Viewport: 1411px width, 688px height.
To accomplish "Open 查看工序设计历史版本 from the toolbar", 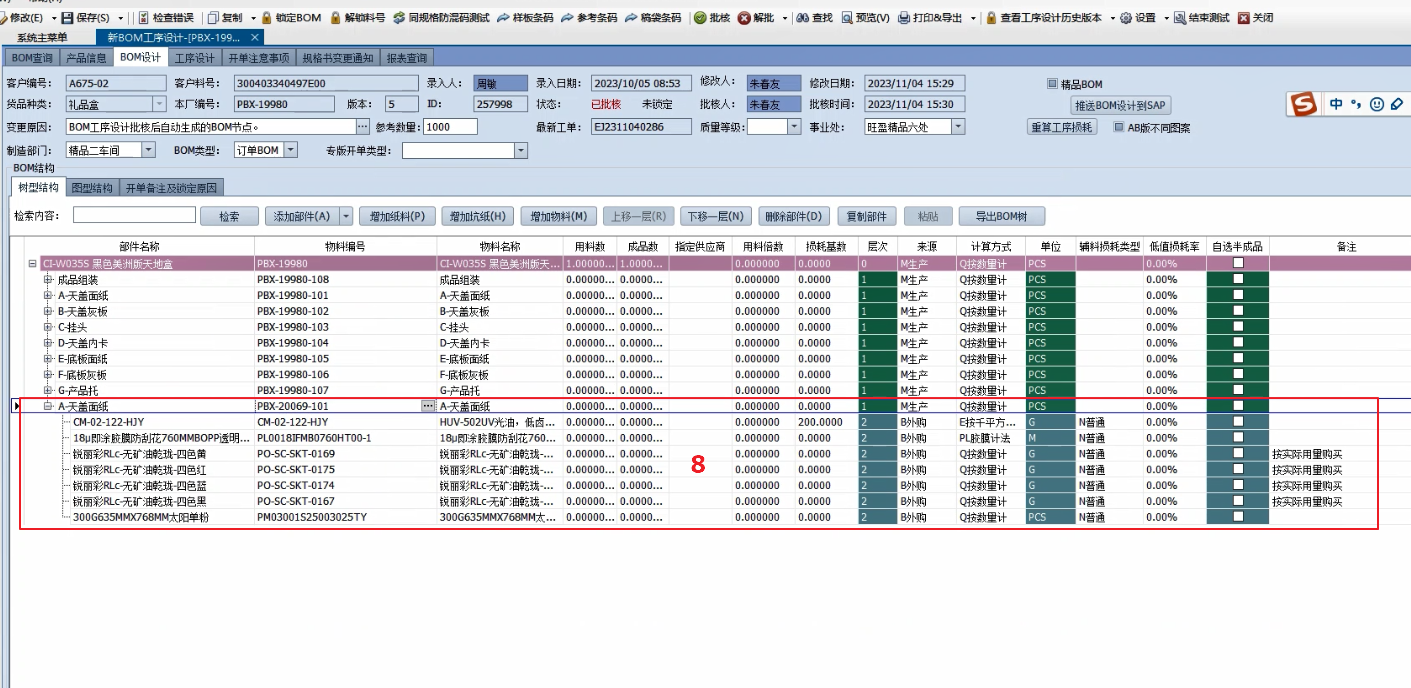I will coord(1043,18).
